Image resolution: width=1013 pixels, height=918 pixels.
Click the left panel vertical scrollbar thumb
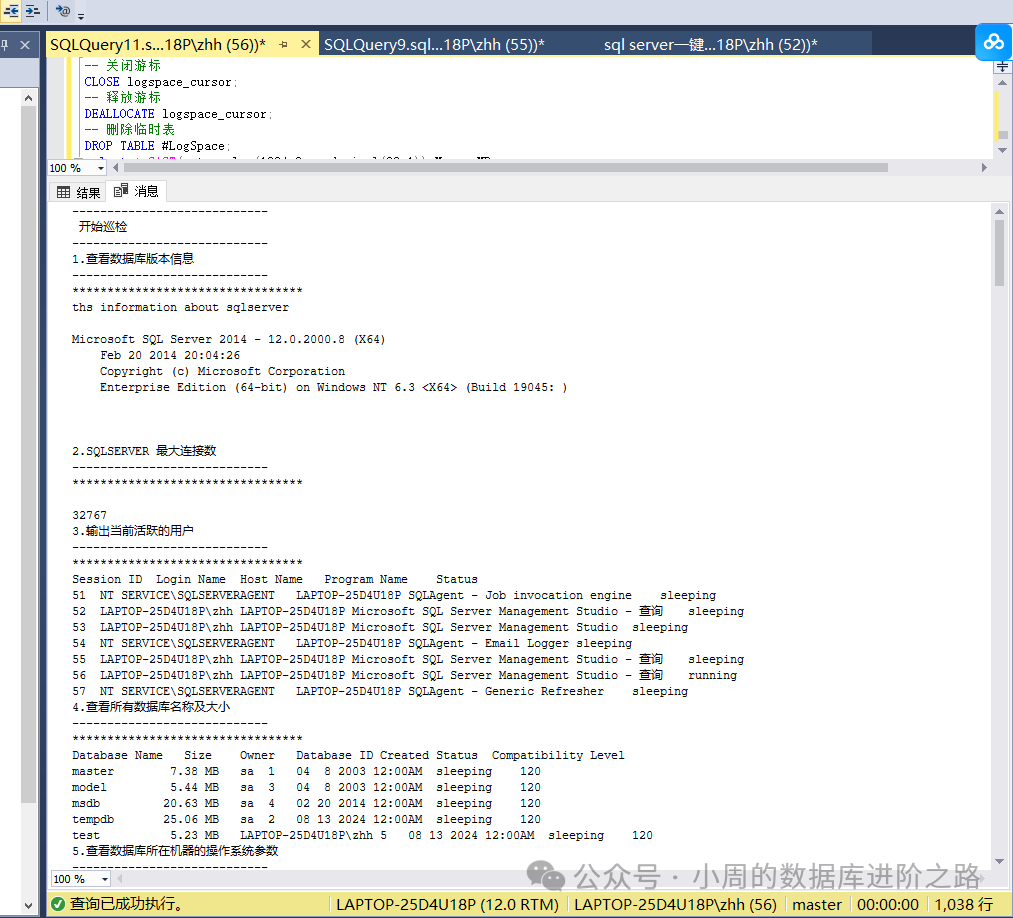[28, 454]
